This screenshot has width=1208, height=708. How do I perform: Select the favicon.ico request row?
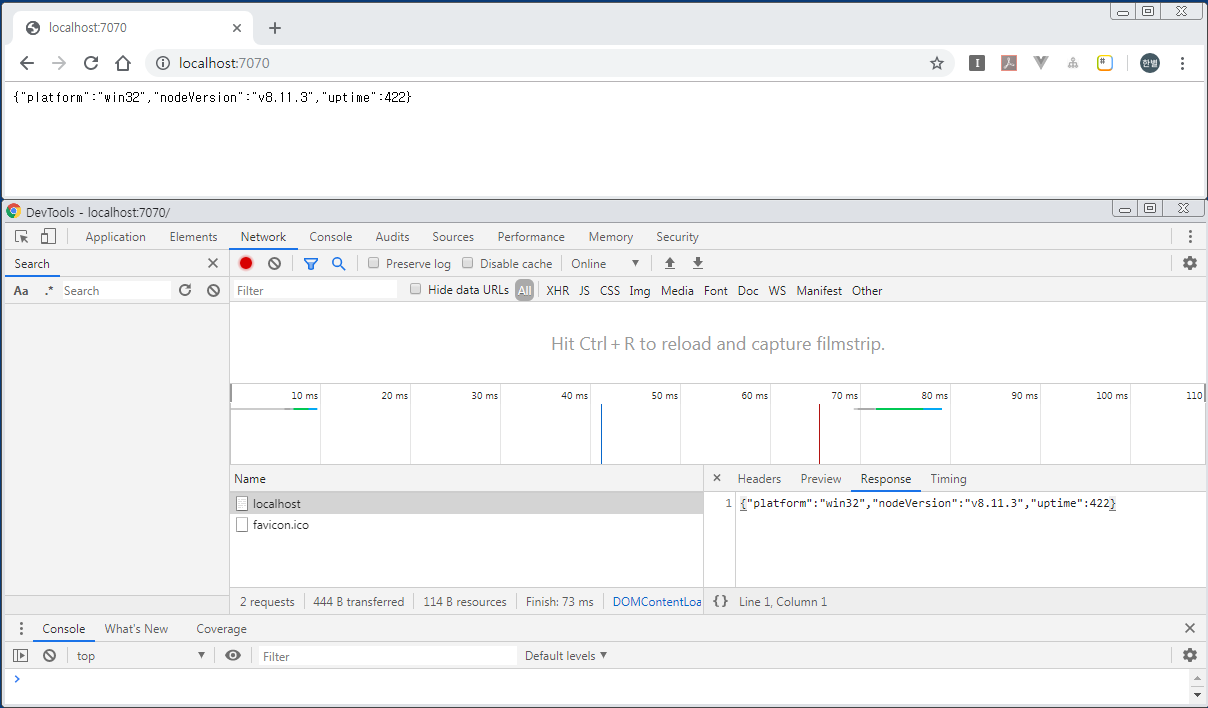(x=466, y=525)
